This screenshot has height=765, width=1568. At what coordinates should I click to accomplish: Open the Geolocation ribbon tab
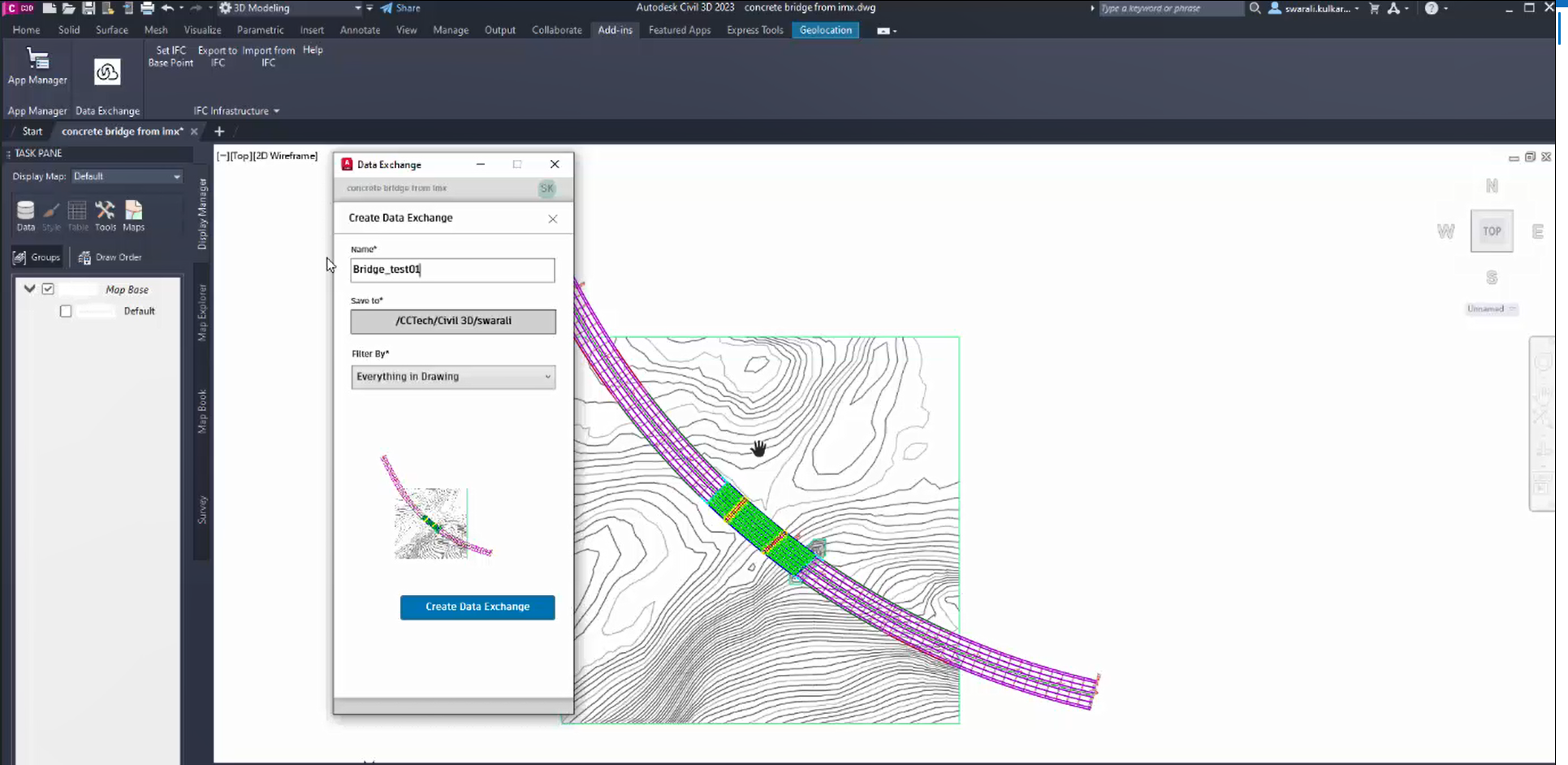click(825, 30)
